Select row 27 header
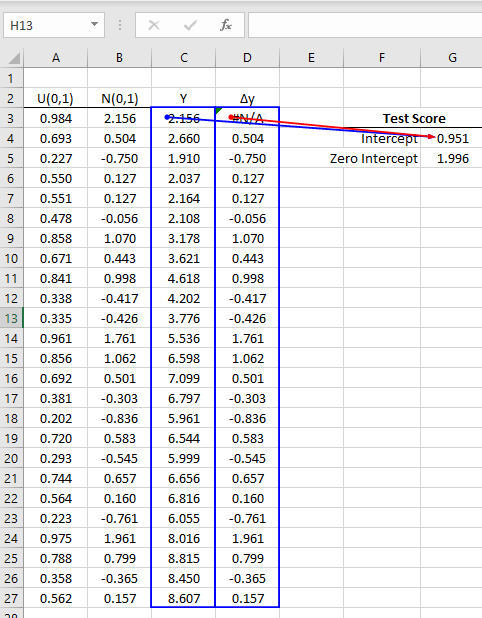Image resolution: width=482 pixels, height=618 pixels. tap(11, 598)
